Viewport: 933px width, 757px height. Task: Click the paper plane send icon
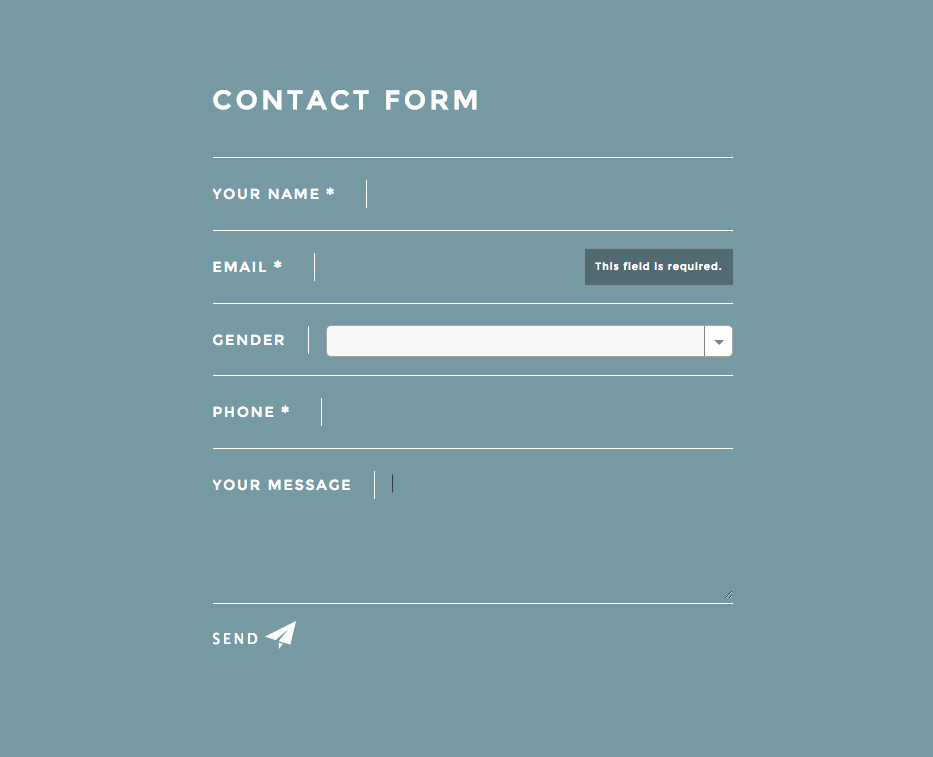pos(281,635)
